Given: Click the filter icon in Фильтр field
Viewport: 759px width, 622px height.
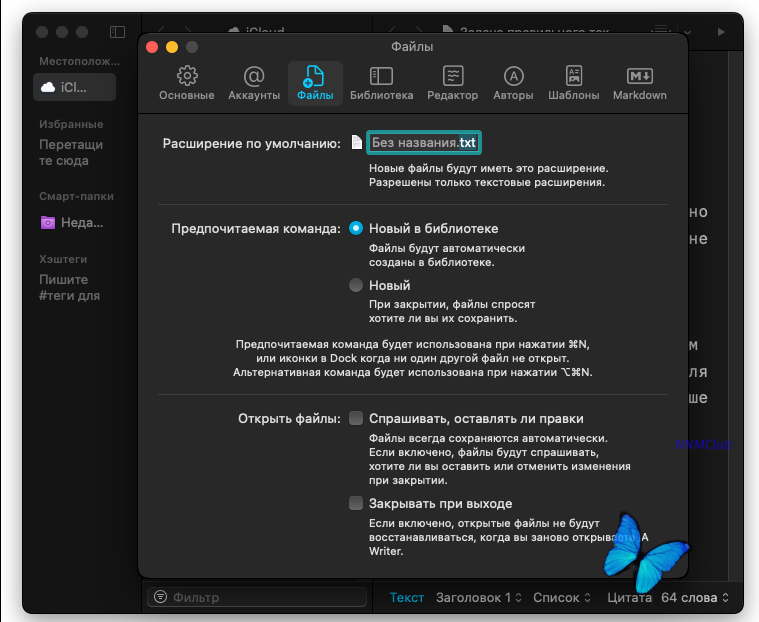Looking at the screenshot, I should coord(160,597).
